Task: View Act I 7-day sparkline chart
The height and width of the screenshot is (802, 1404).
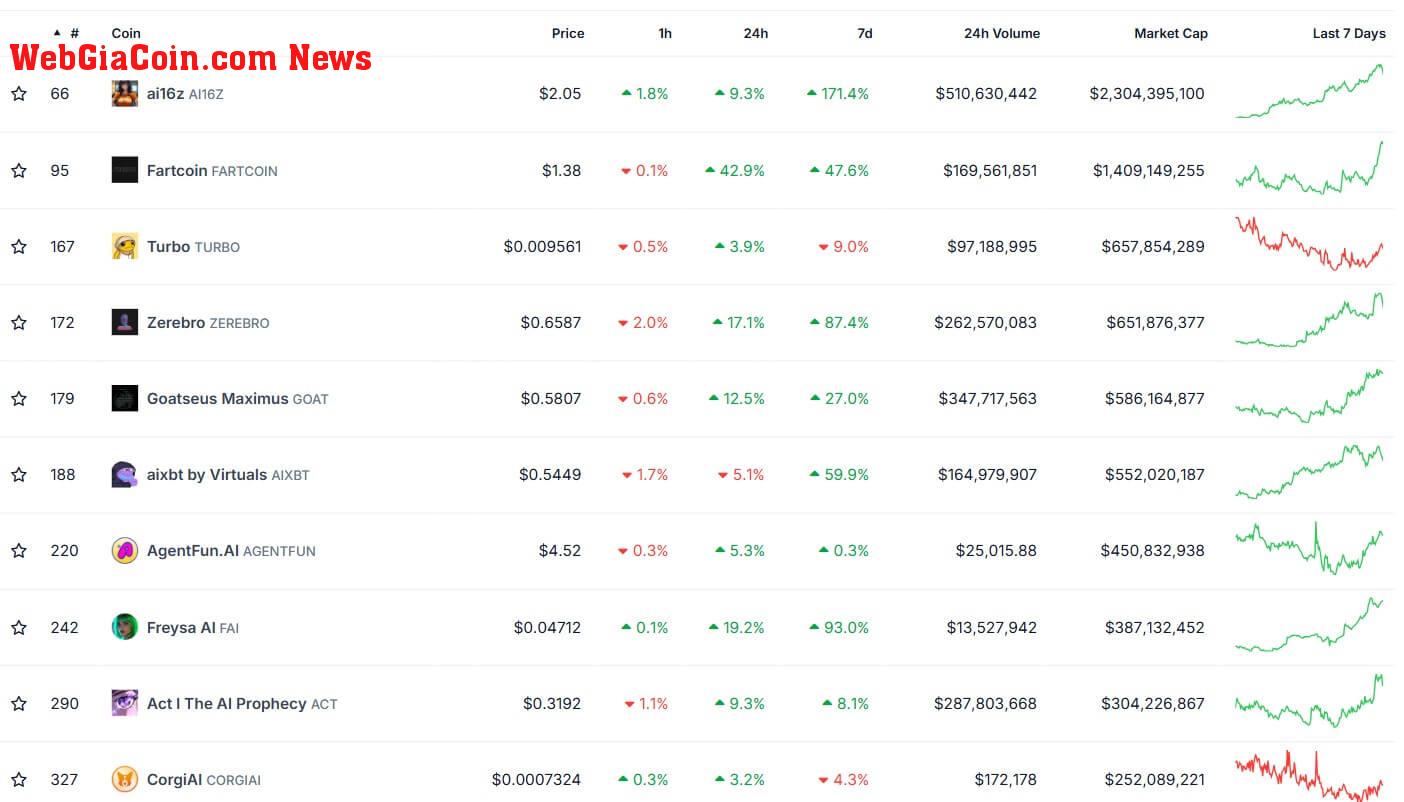Action: pos(1310,701)
